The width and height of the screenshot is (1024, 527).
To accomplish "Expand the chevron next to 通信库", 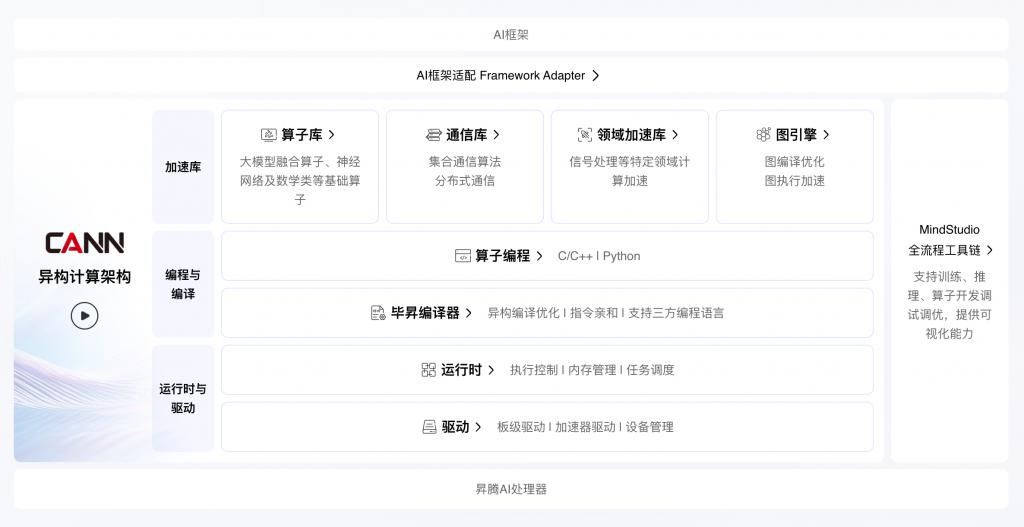I will point(496,135).
